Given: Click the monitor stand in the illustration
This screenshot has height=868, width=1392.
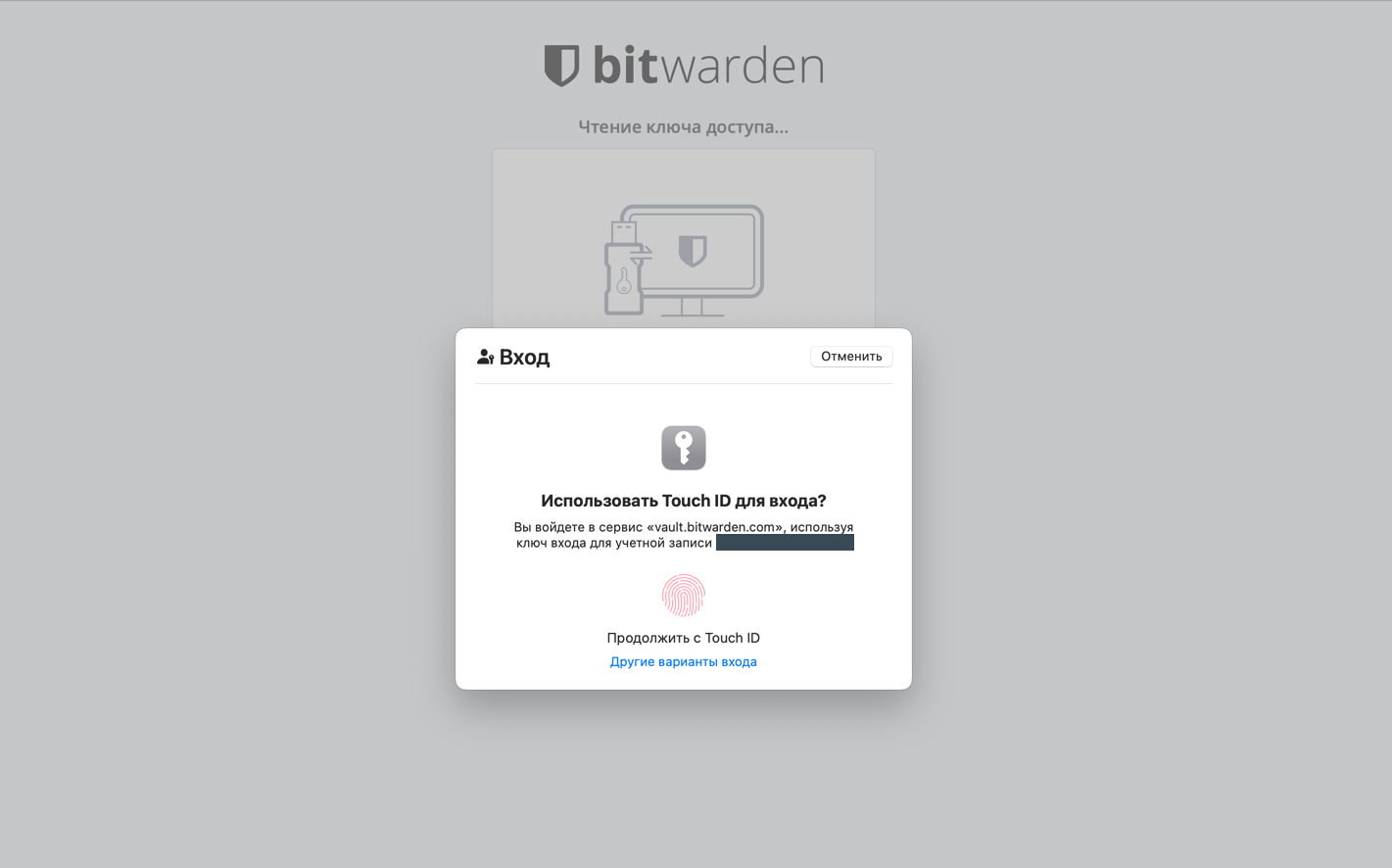Looking at the screenshot, I should click(692, 307).
